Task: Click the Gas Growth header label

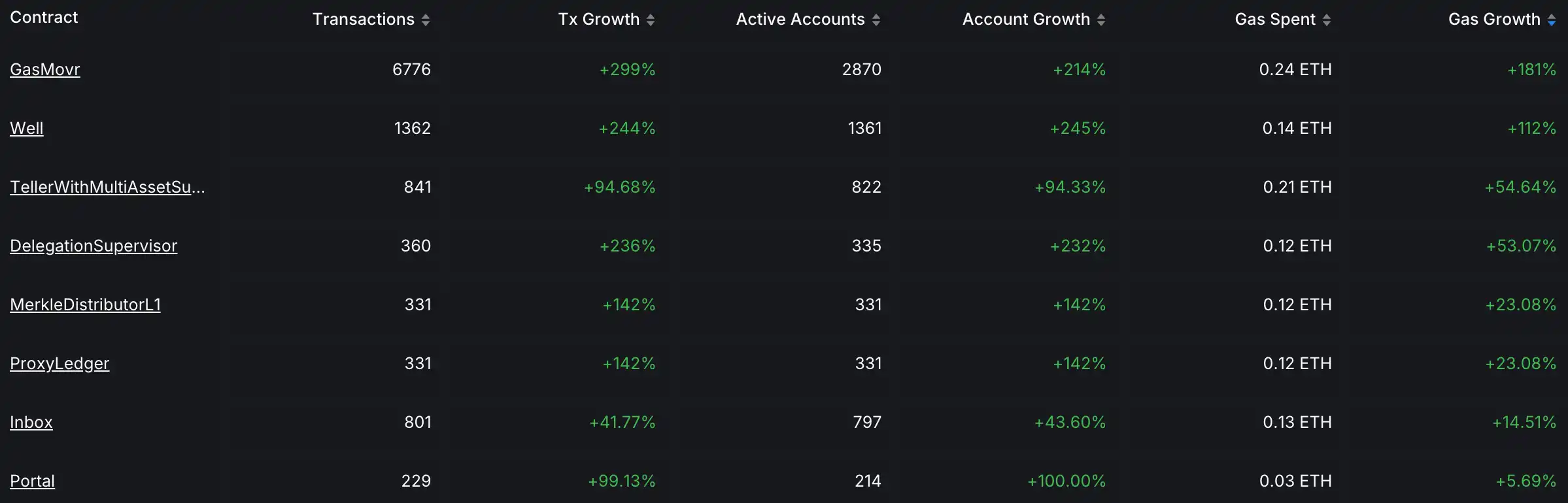Action: (1494, 20)
